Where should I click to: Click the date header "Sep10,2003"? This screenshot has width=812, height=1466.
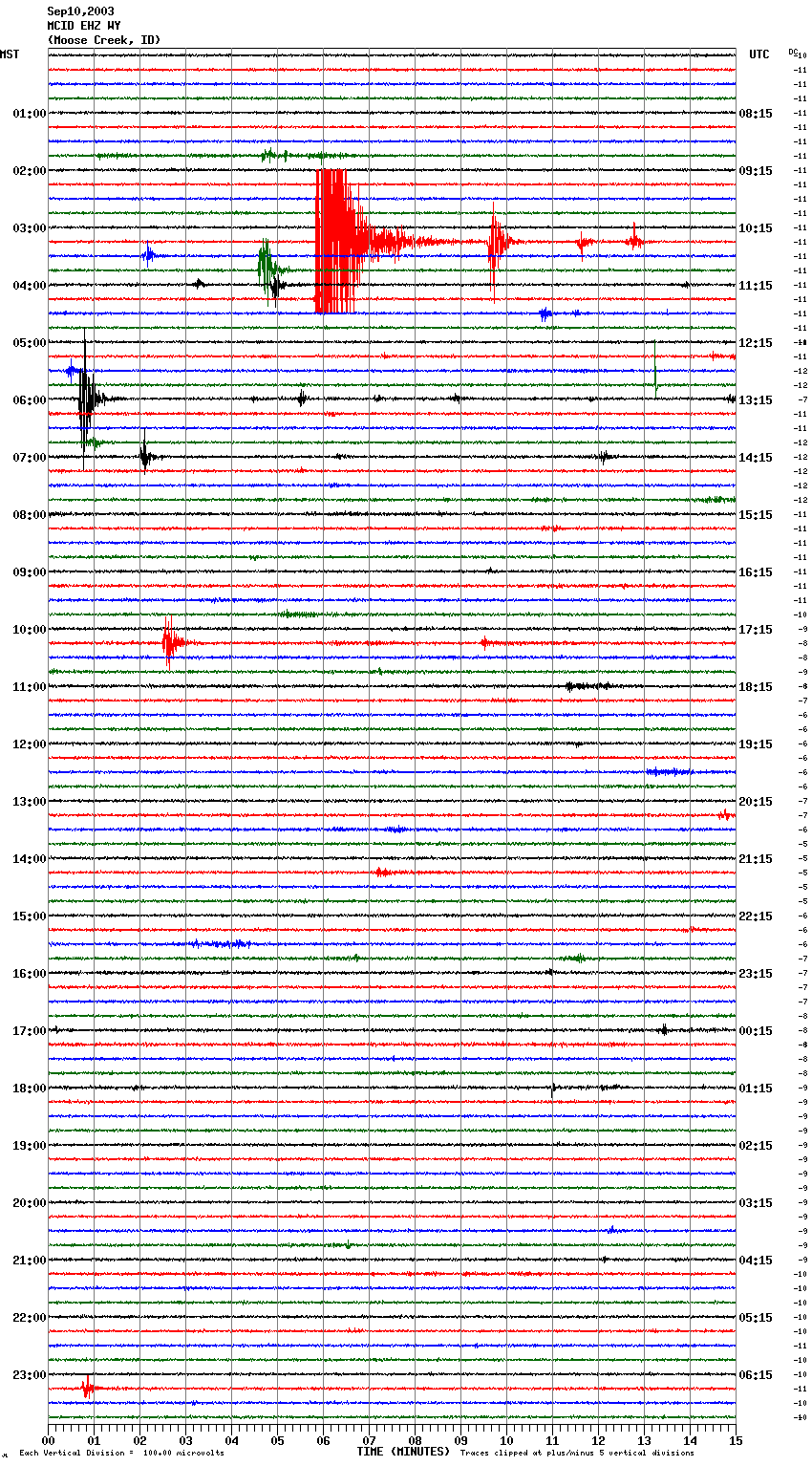(81, 11)
